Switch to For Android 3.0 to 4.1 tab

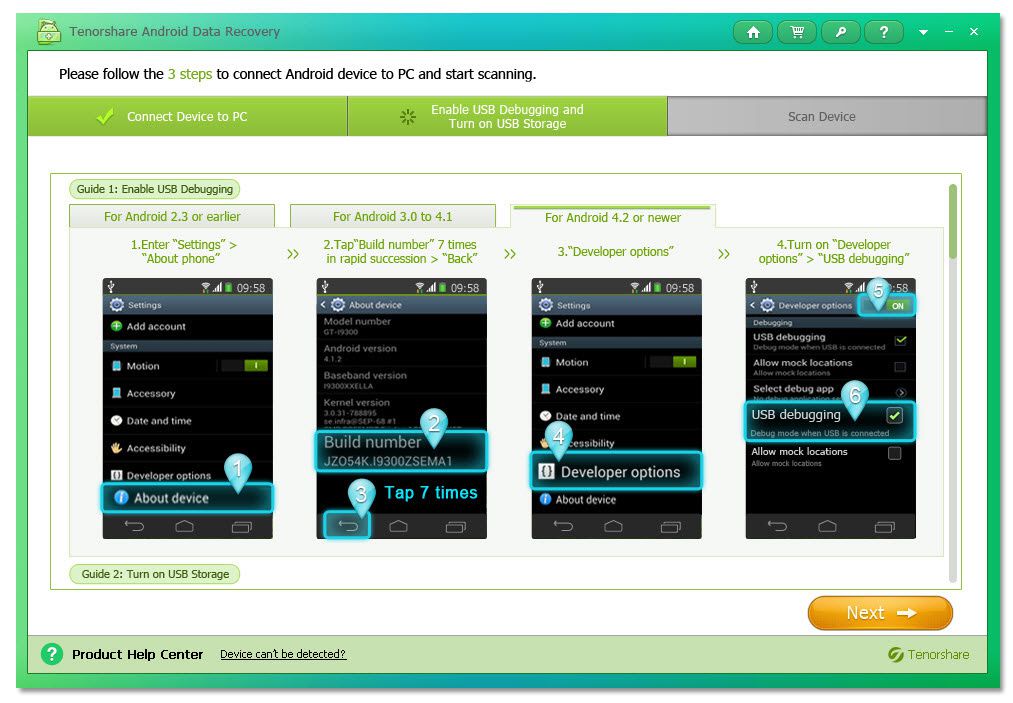coord(393,216)
